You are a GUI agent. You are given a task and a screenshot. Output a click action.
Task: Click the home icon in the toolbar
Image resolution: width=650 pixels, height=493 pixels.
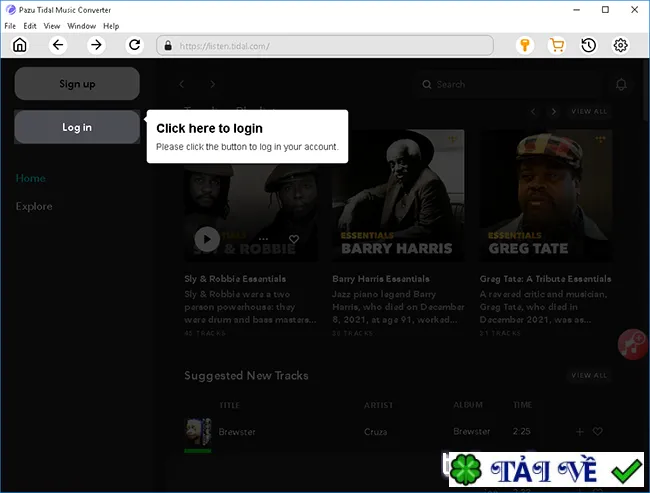pos(19,45)
